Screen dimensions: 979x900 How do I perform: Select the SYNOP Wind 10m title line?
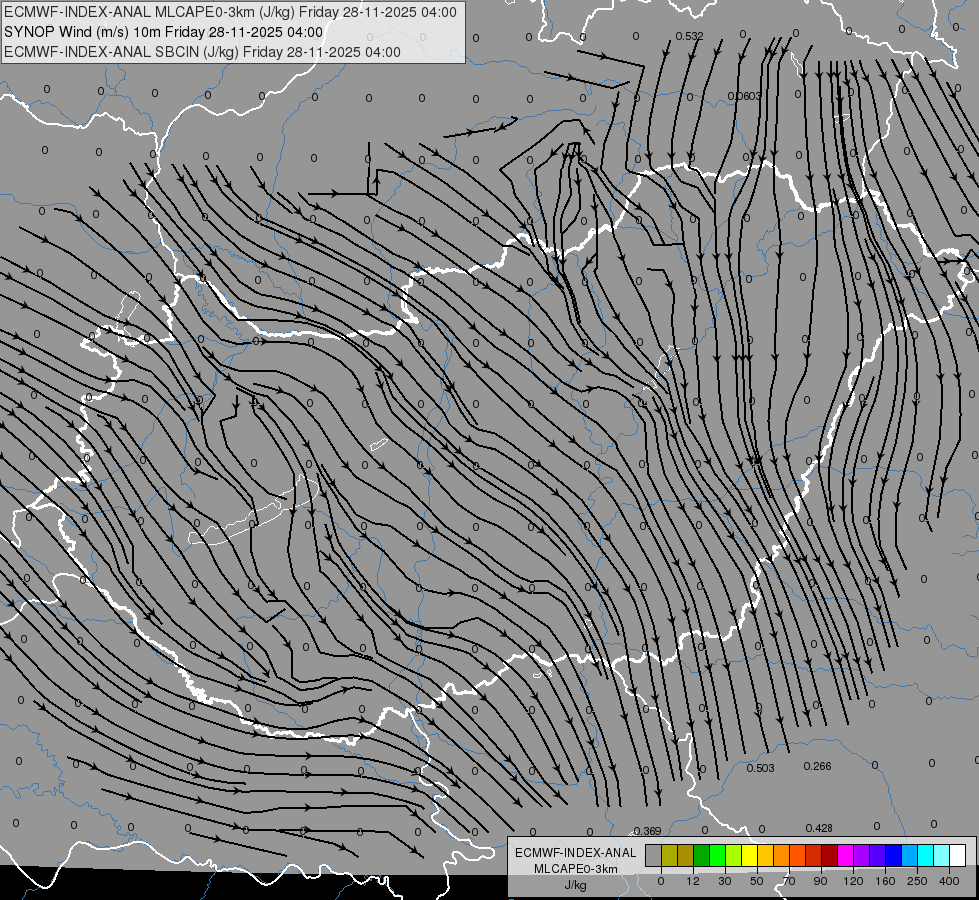164,32
